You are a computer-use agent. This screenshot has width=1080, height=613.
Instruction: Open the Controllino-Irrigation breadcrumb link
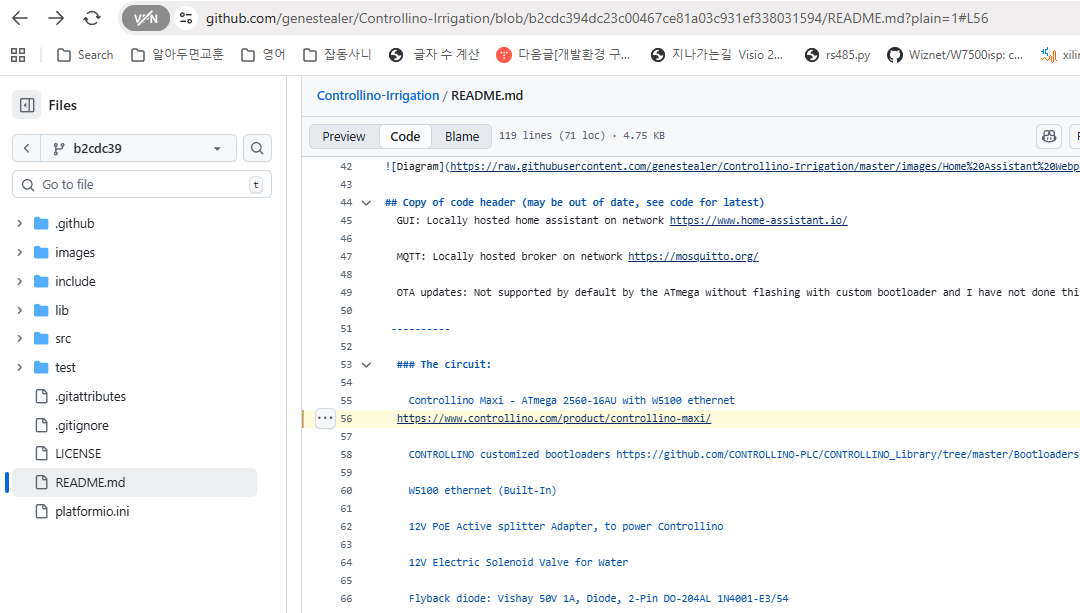point(377,96)
